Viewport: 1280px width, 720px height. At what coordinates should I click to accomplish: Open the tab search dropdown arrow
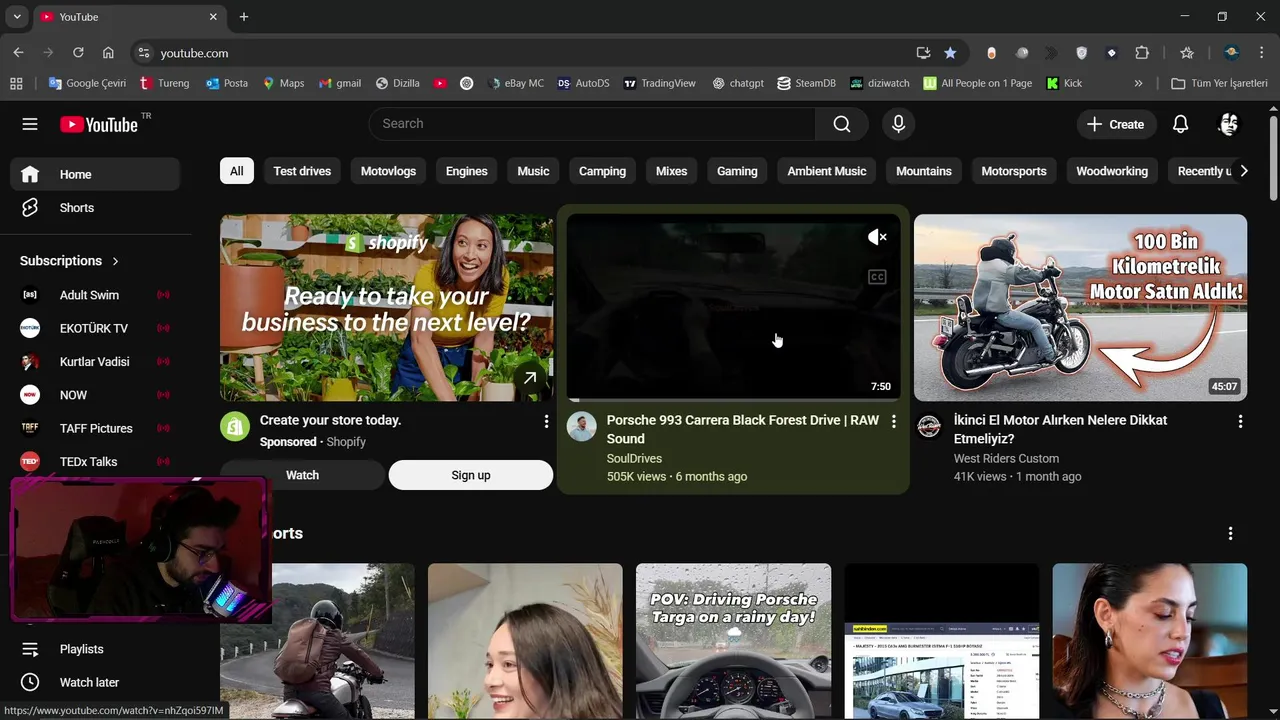click(17, 17)
